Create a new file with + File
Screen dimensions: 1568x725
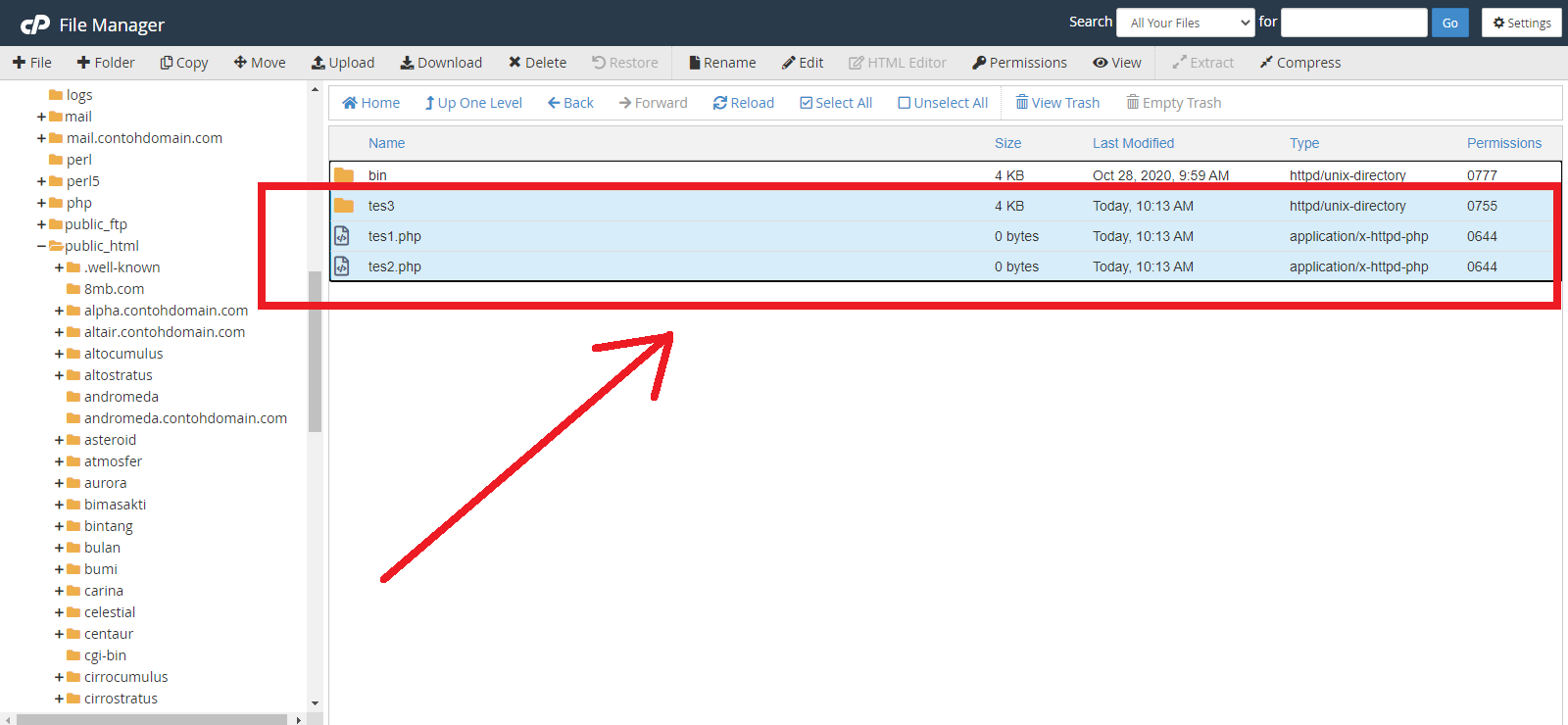pos(32,63)
